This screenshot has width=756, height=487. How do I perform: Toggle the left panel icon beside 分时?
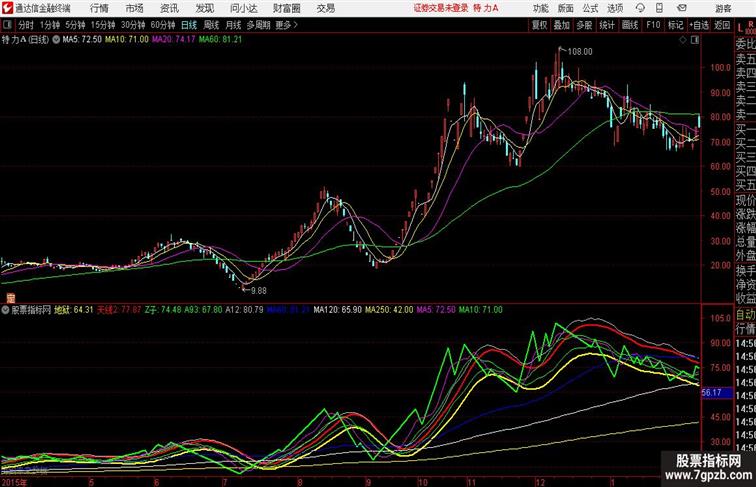pos(7,25)
